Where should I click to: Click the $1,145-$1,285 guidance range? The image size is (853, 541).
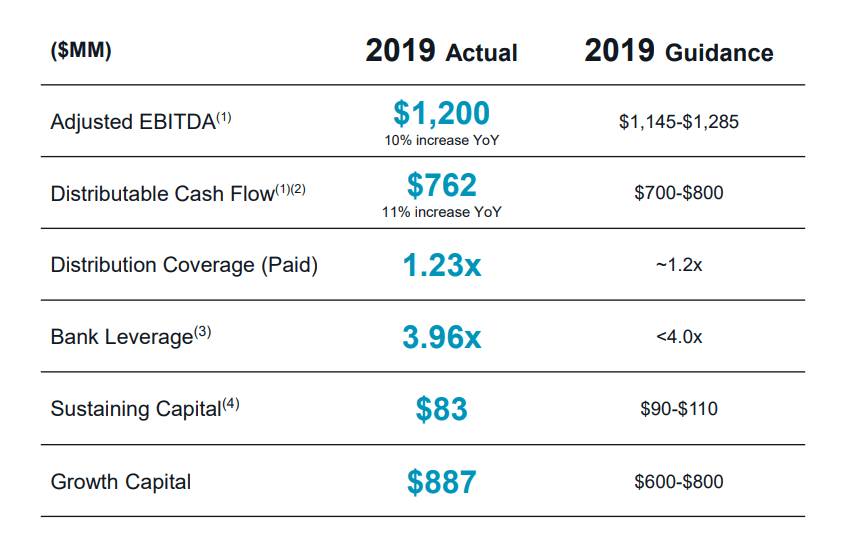(678, 122)
